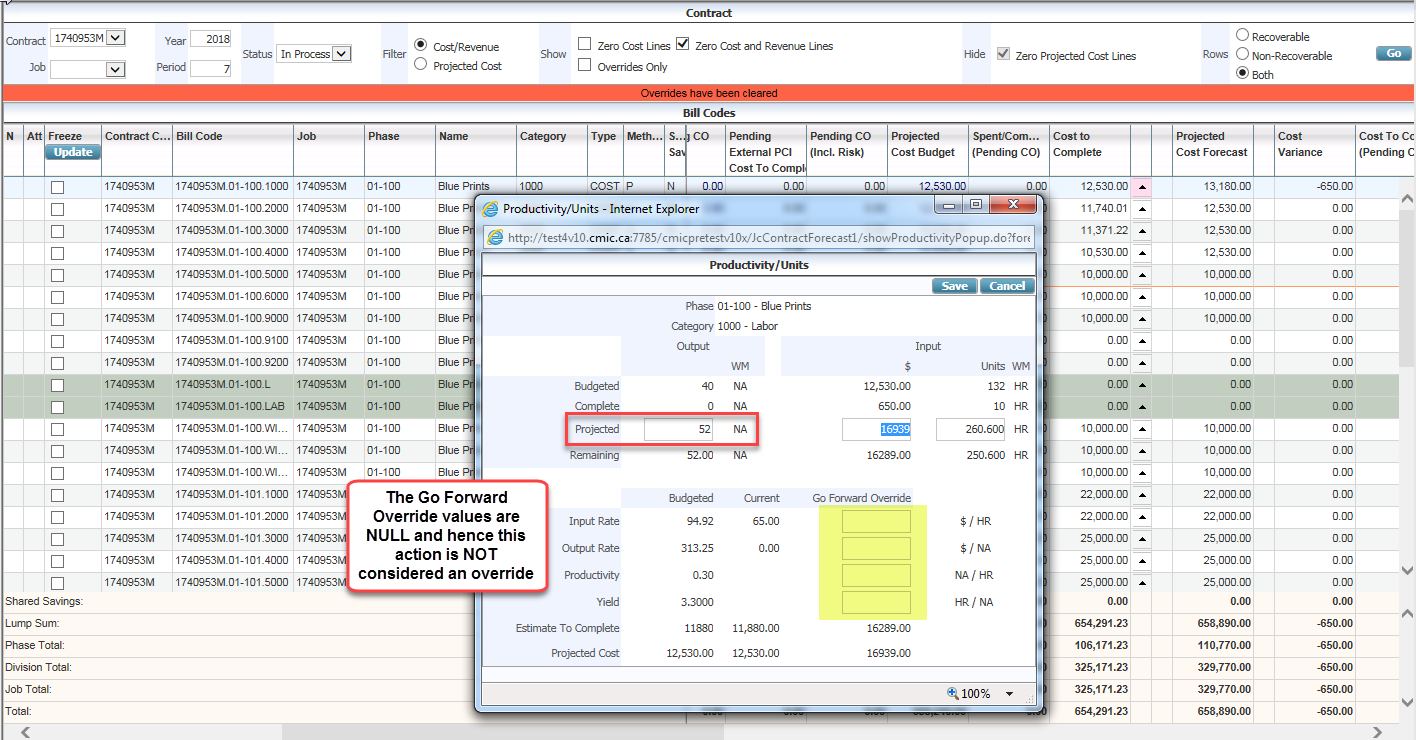This screenshot has height=740, width=1416.
Task: Click the zoom magnifier icon in popup status bar
Action: pyautogui.click(x=953, y=693)
